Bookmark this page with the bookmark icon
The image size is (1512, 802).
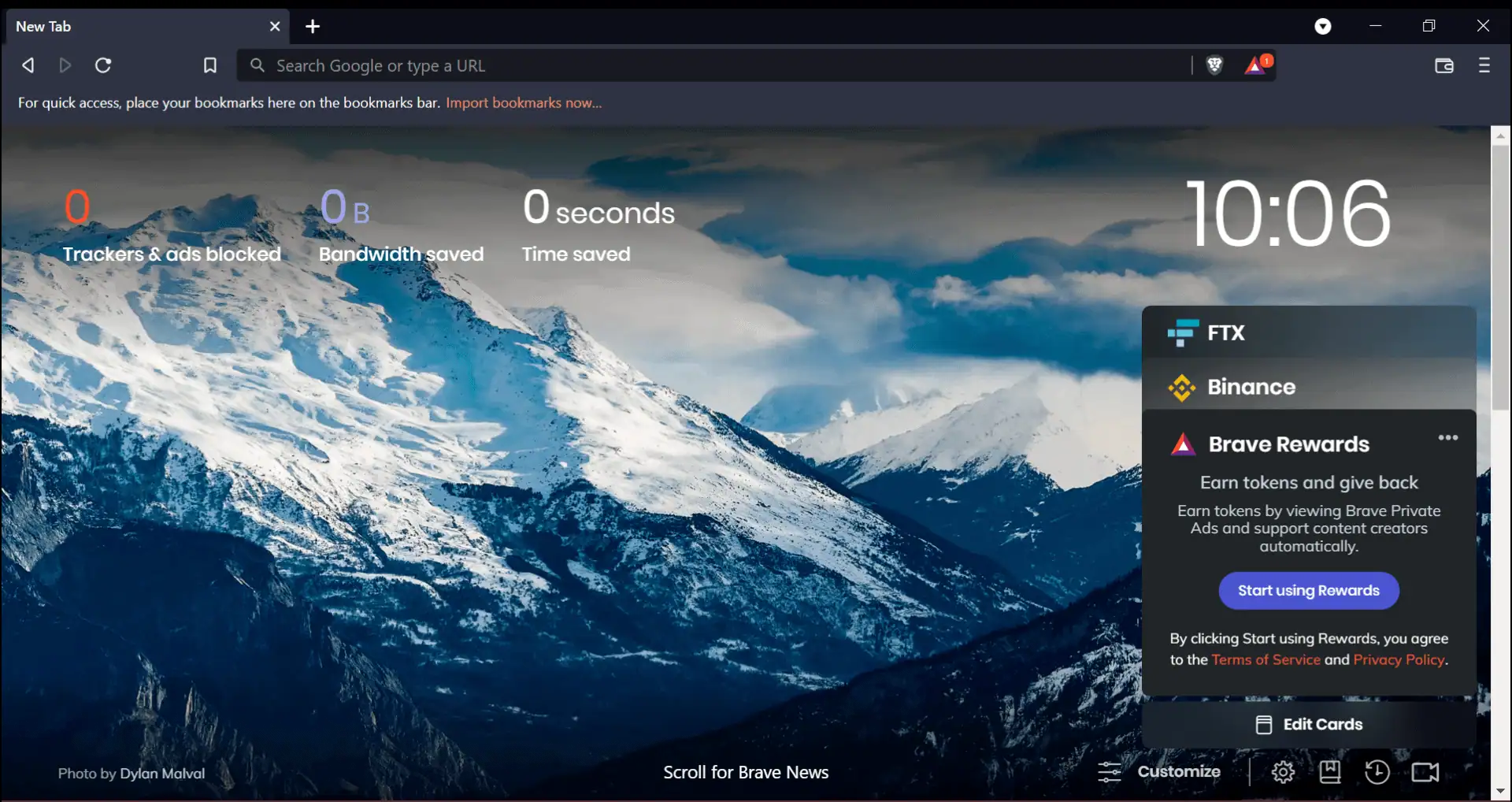pyautogui.click(x=209, y=65)
